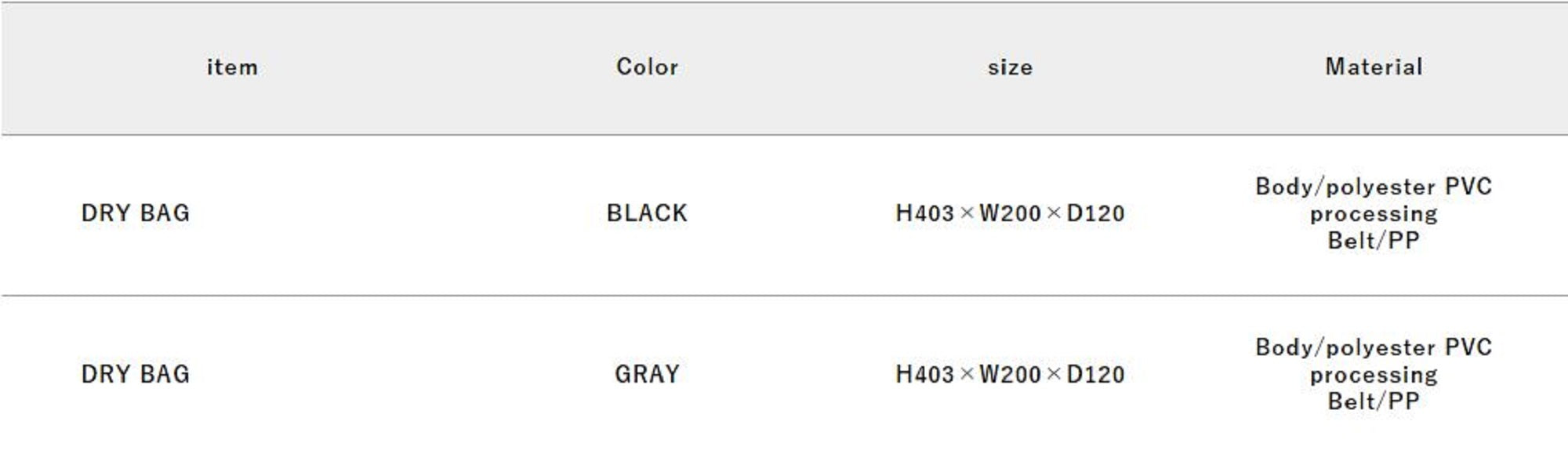Click "D120" in the GRAY row size
The height and width of the screenshot is (454, 1568).
click(1095, 374)
